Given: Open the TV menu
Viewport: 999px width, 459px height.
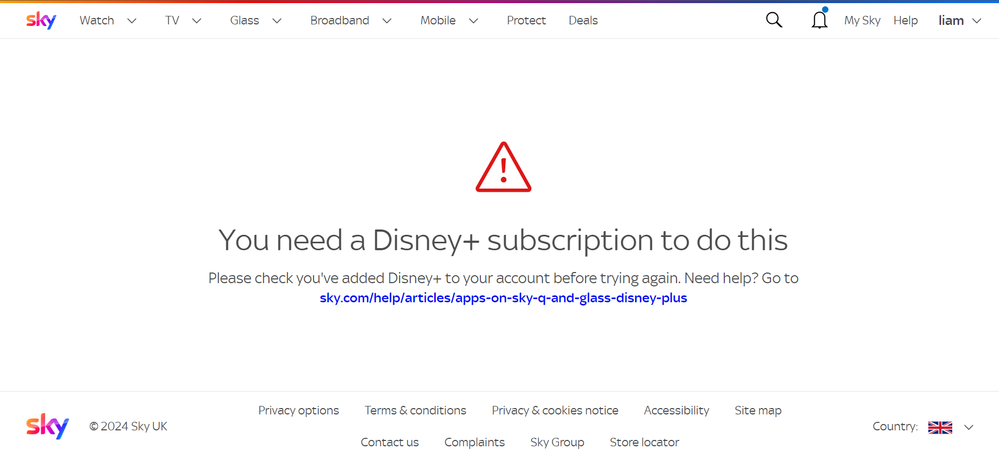Looking at the screenshot, I should pyautogui.click(x=172, y=20).
